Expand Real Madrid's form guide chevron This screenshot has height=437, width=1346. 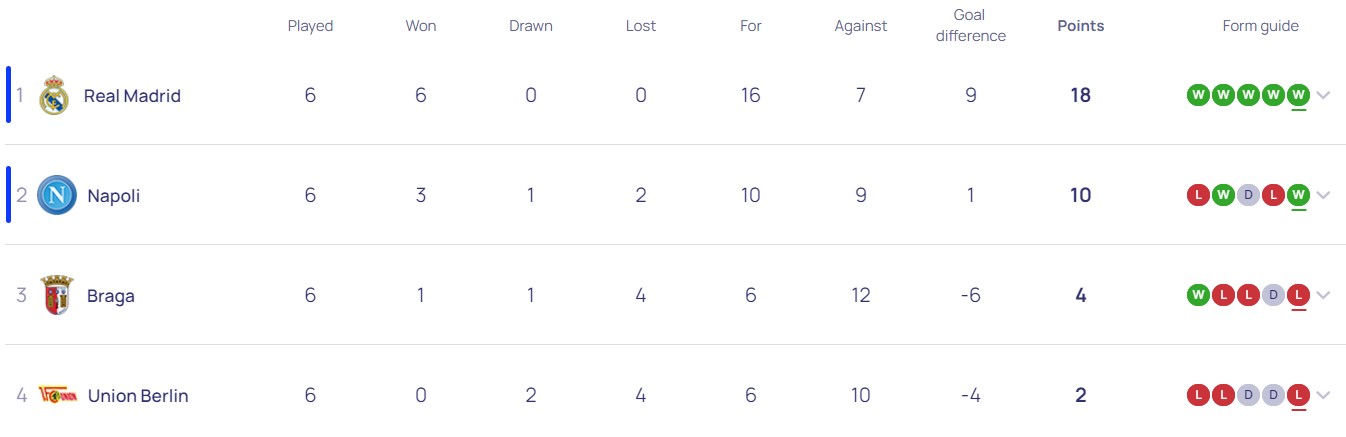point(1324,96)
